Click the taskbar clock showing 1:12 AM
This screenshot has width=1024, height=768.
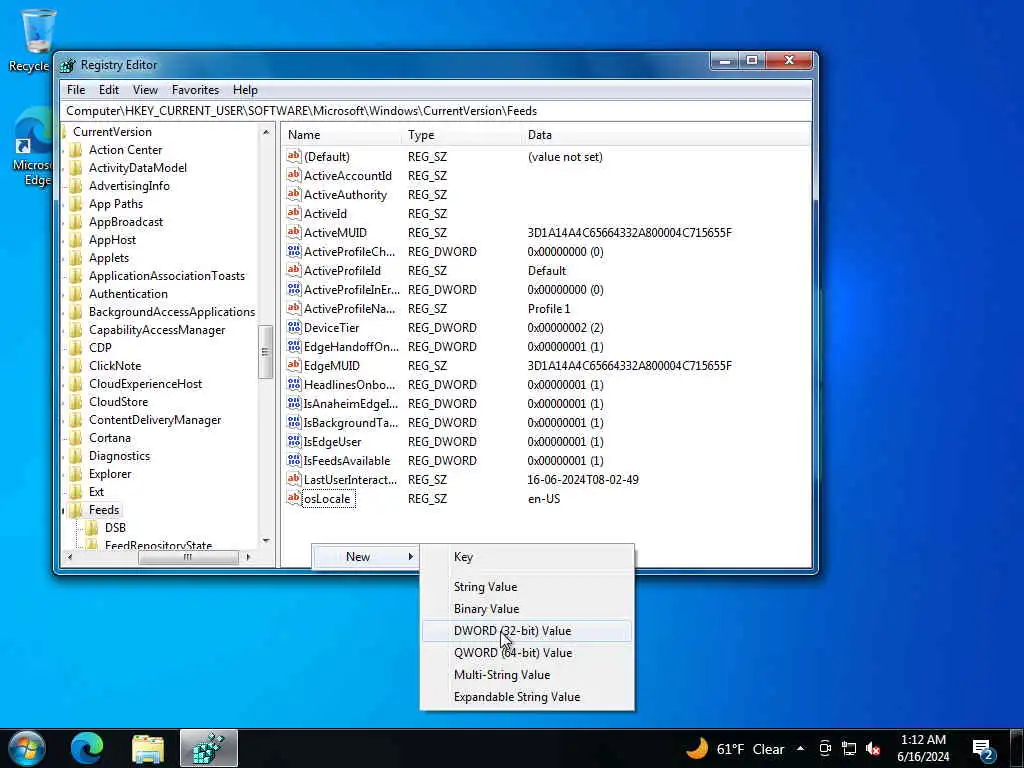point(923,748)
